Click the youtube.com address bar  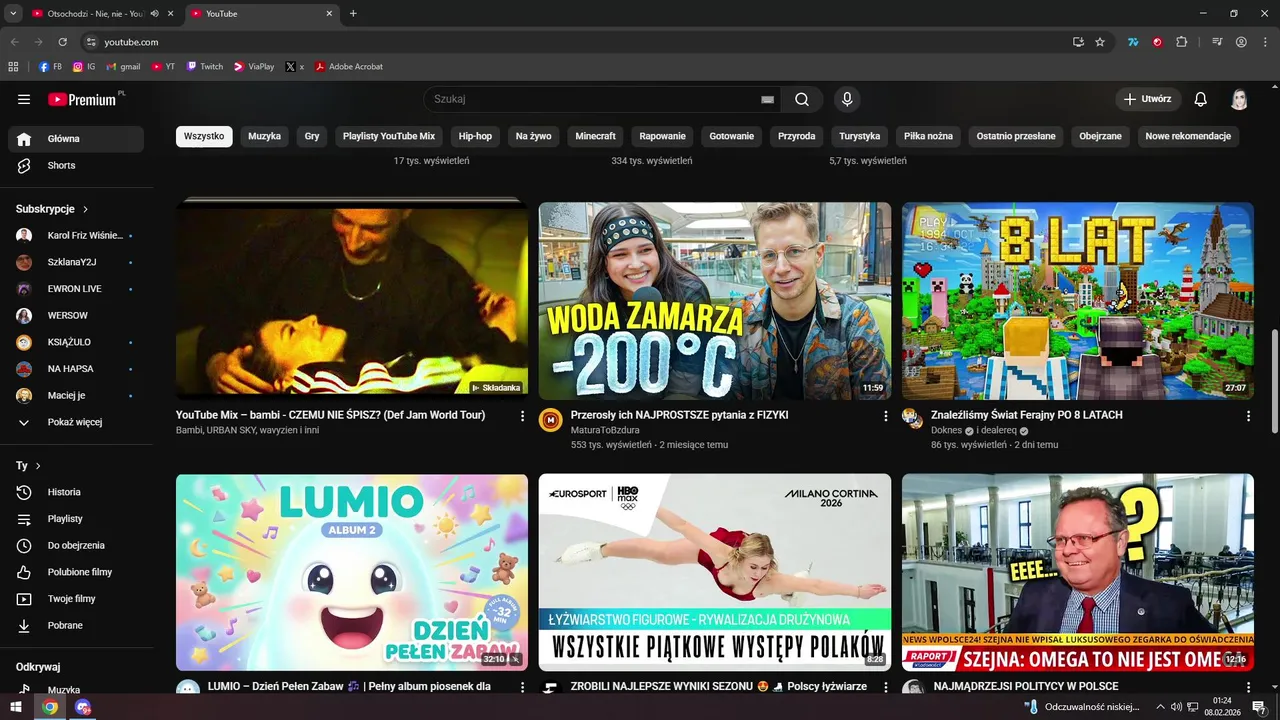click(570, 42)
